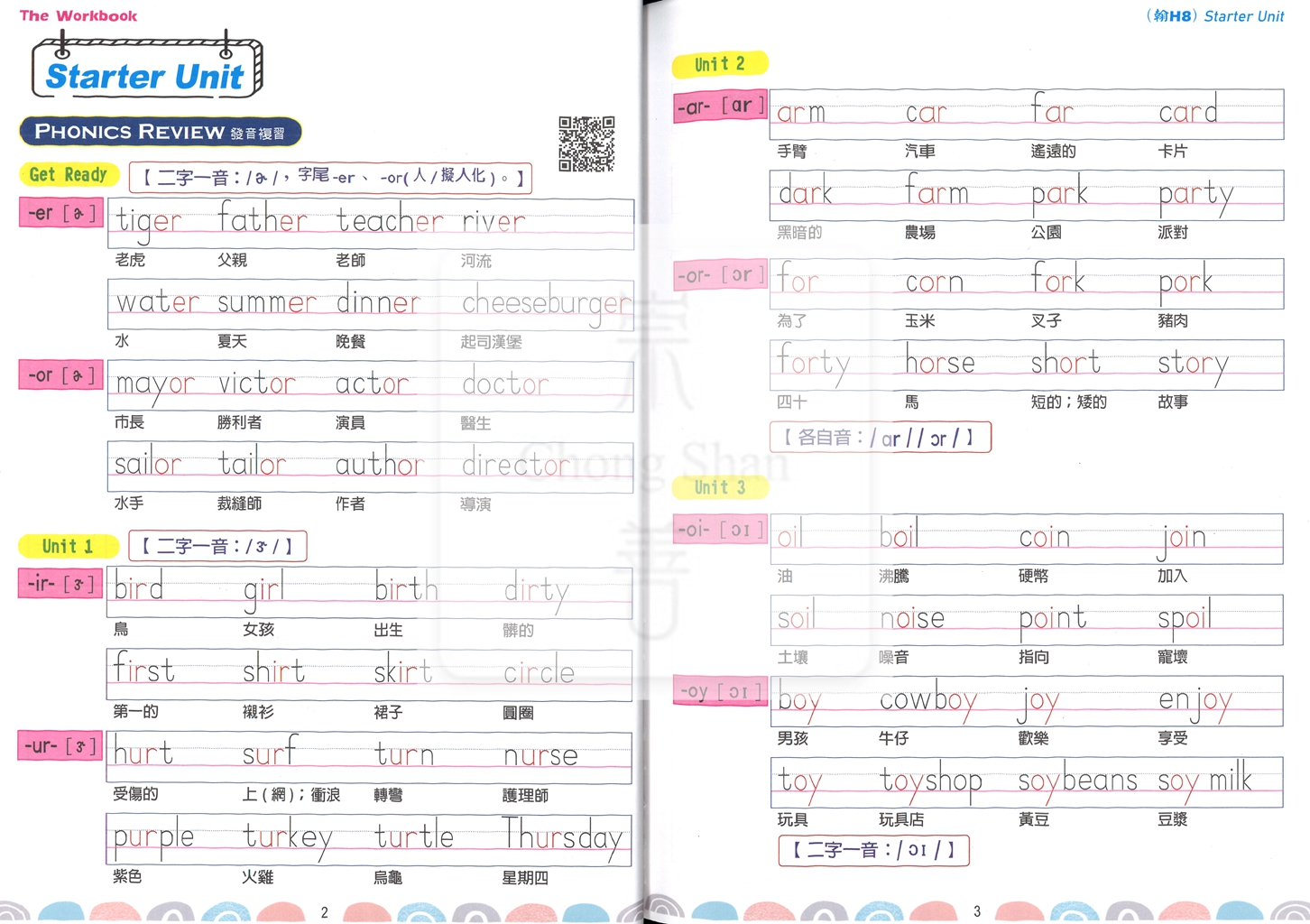
Task: Click the word pork
Action: pyautogui.click(x=1186, y=283)
